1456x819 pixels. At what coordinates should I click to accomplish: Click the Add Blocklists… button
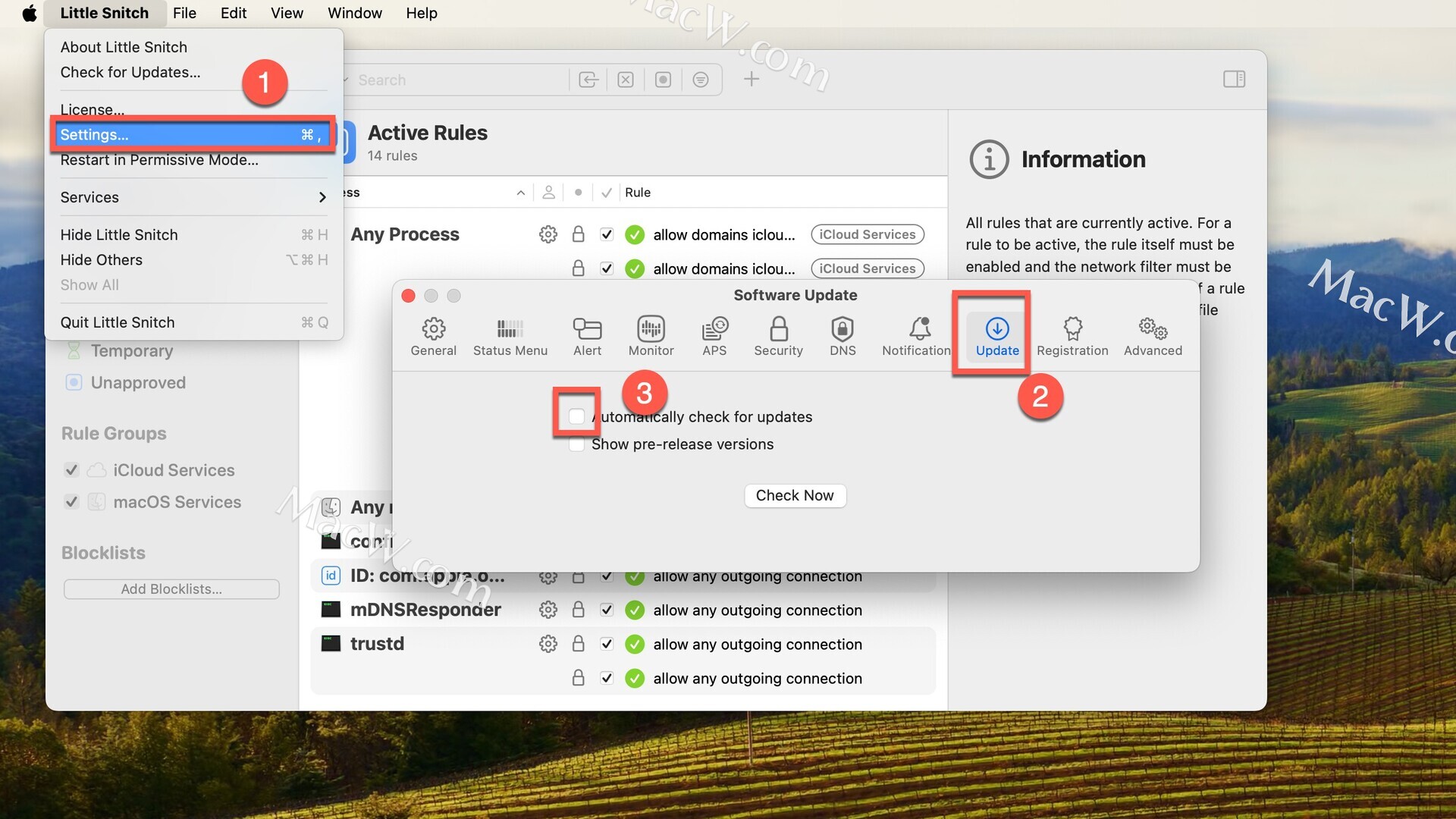click(171, 589)
